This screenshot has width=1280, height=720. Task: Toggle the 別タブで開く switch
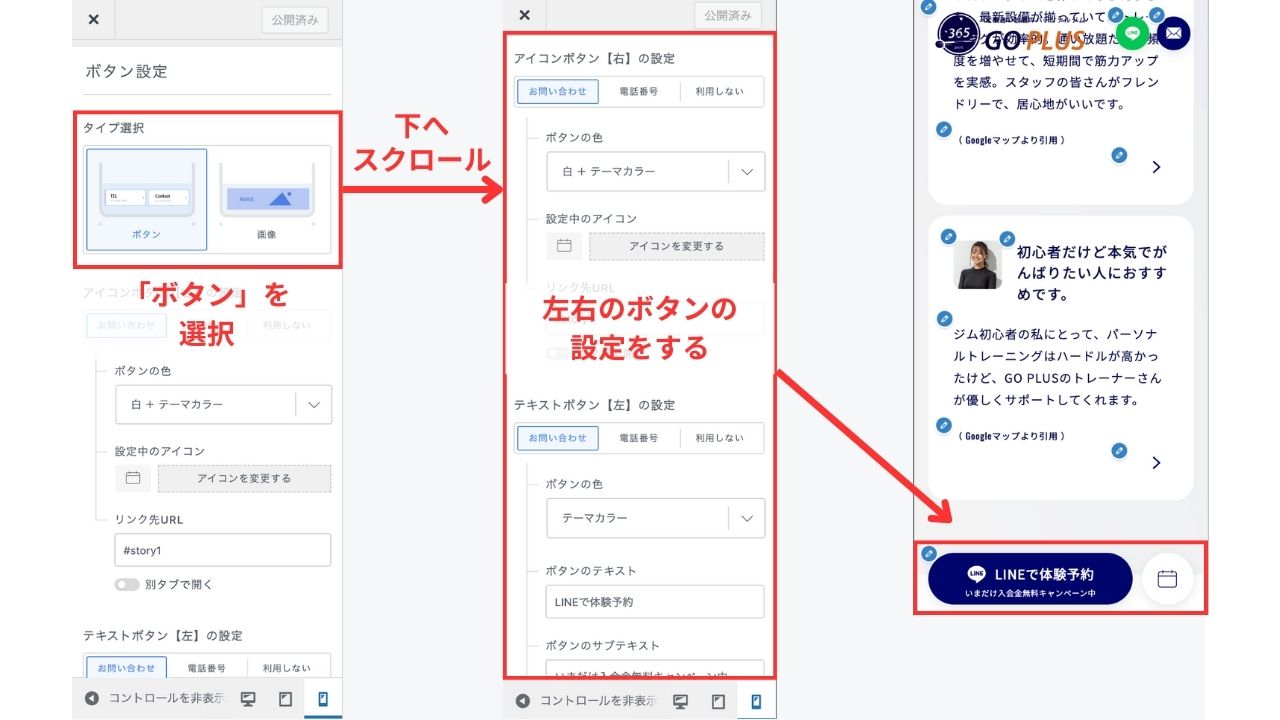tap(127, 584)
